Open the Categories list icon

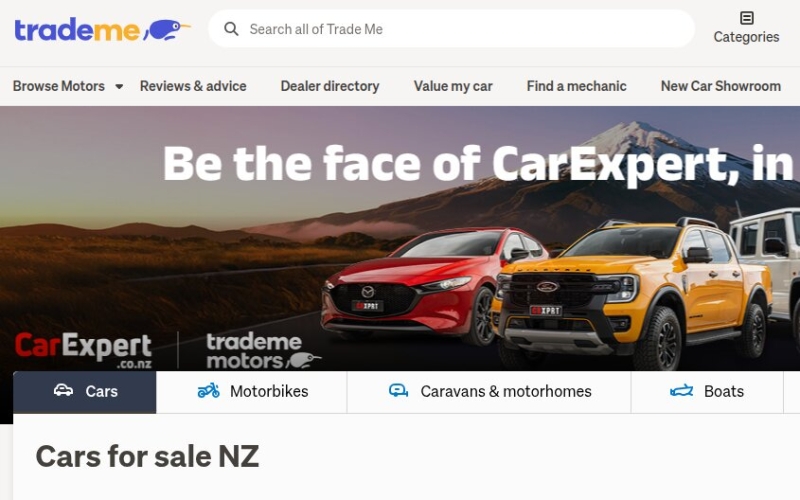[746, 18]
